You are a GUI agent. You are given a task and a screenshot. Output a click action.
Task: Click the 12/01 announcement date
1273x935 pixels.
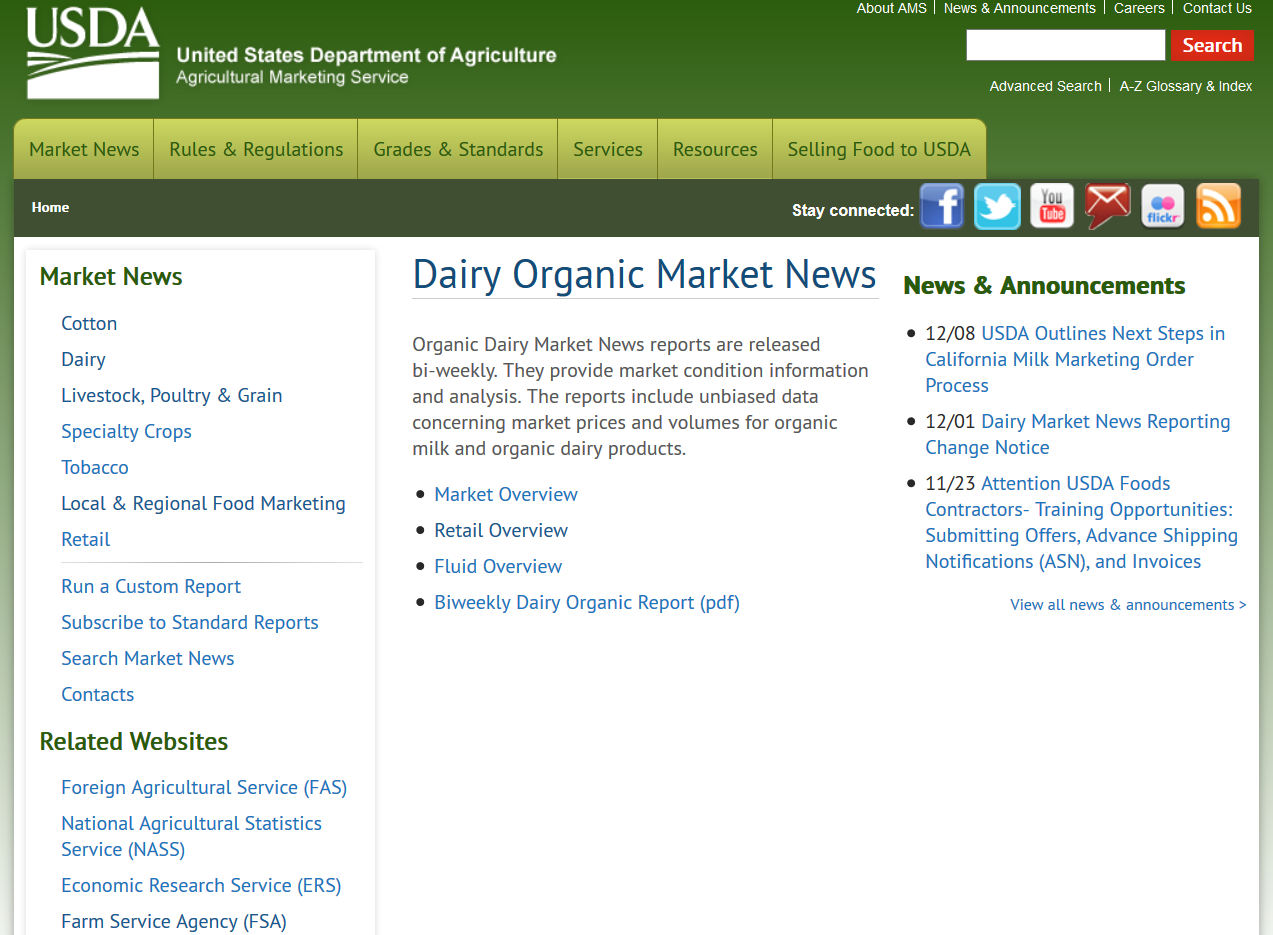pos(950,421)
